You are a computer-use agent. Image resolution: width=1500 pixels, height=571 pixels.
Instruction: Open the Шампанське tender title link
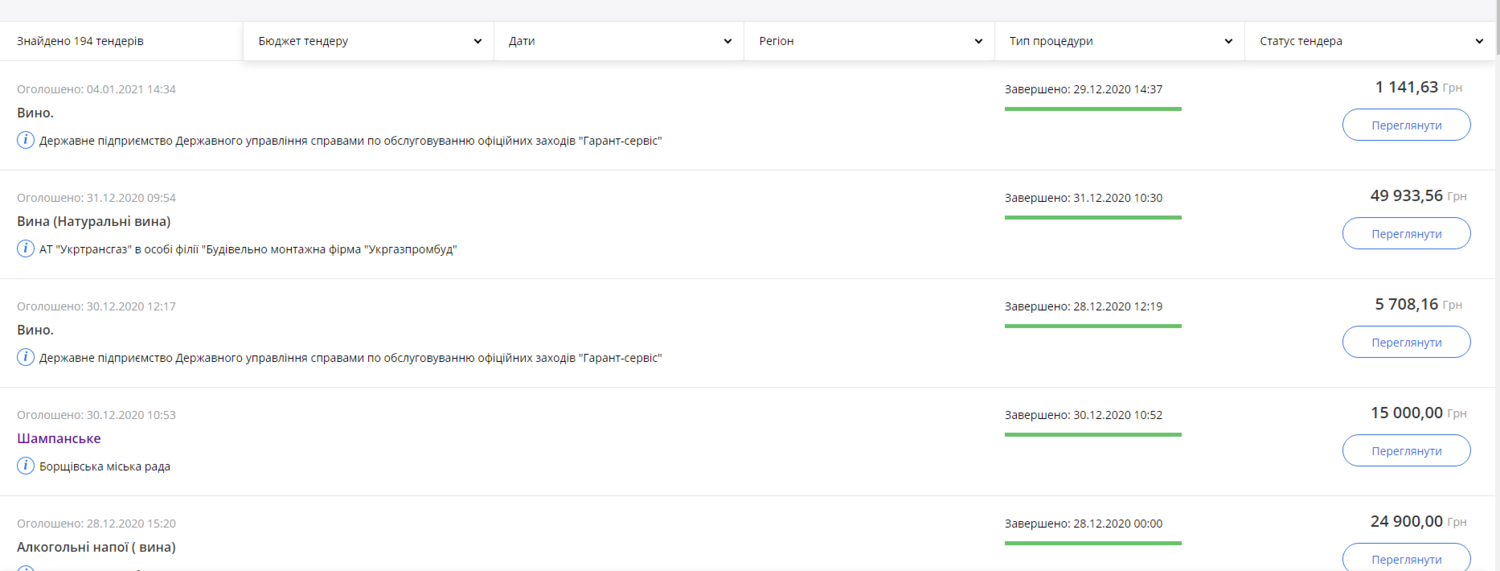pos(59,438)
